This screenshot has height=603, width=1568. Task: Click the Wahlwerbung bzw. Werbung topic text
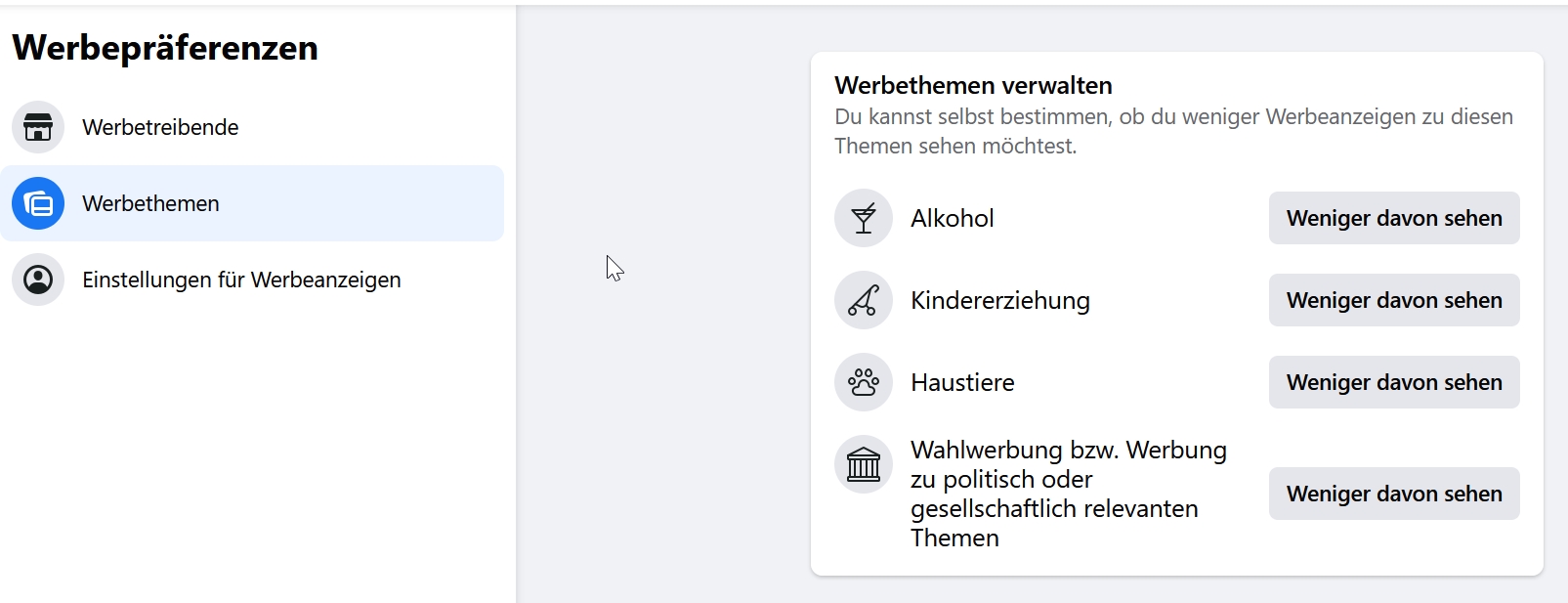(x=1068, y=494)
